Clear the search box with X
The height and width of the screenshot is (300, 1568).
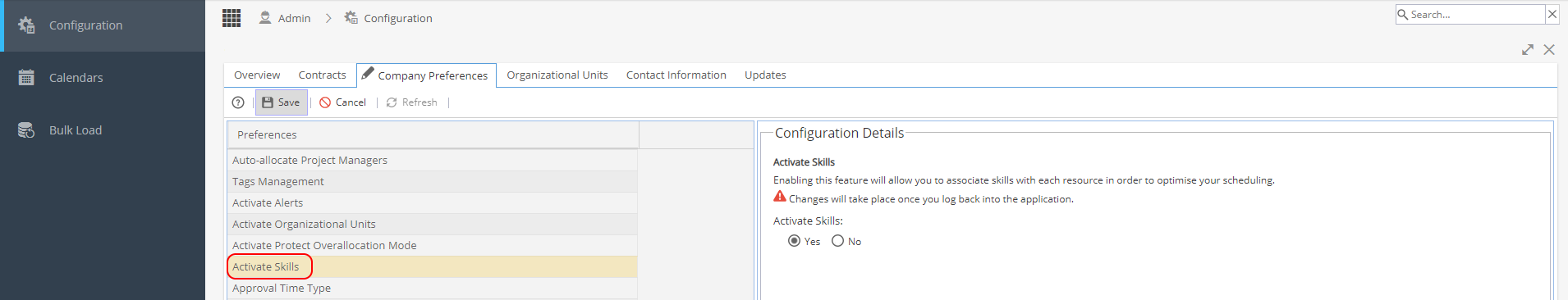click(x=1552, y=14)
